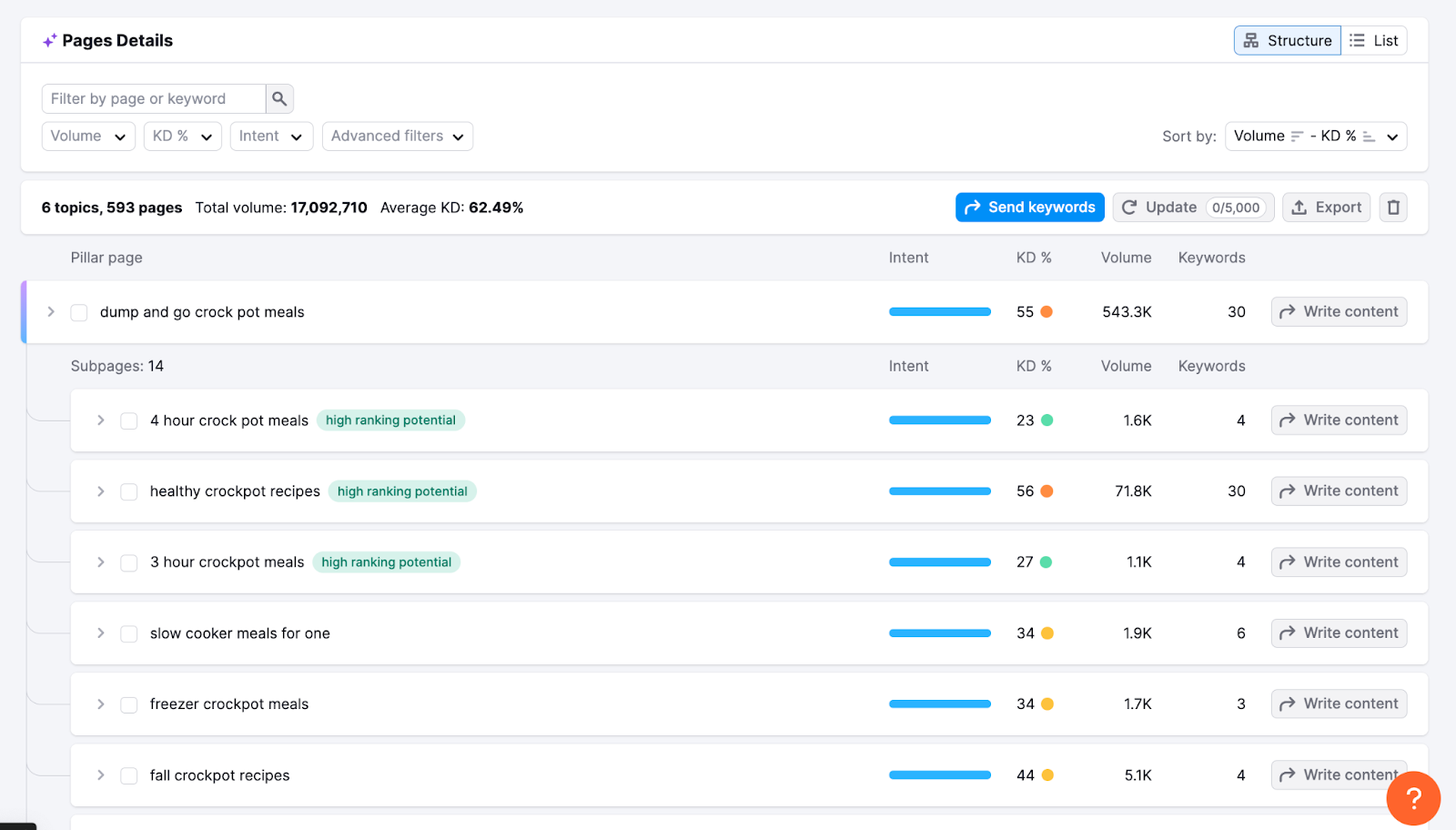Click the Total volume 17,092,710 text
The image size is (1456, 830).
point(281,208)
